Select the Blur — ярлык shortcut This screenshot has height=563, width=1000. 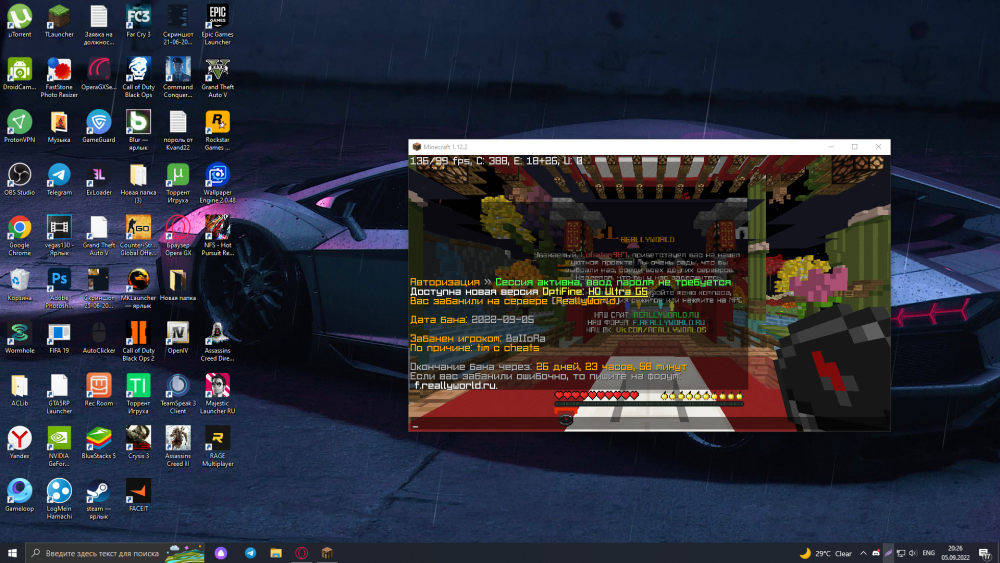[x=138, y=131]
